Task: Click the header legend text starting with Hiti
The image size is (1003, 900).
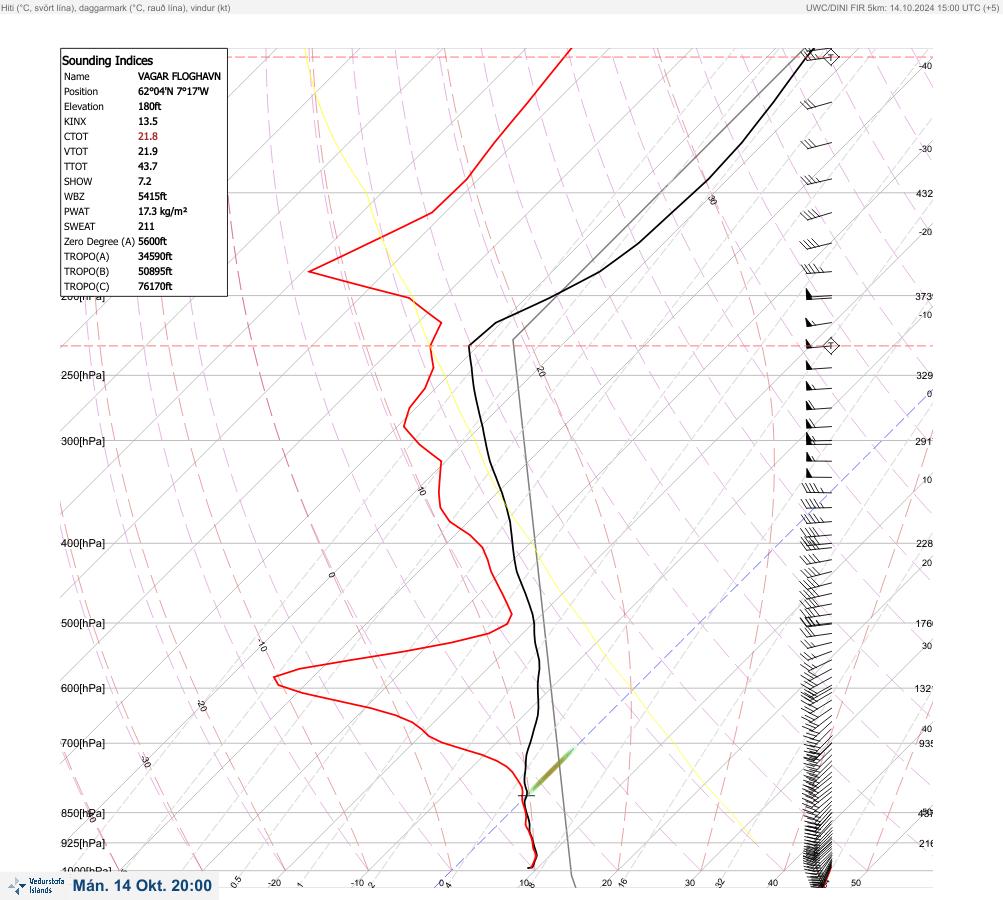Action: point(116,8)
